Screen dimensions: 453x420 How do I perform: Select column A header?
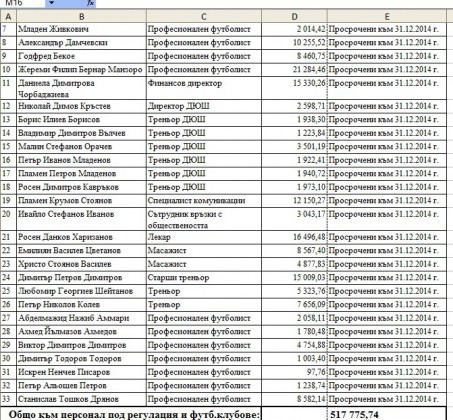click(x=8, y=16)
